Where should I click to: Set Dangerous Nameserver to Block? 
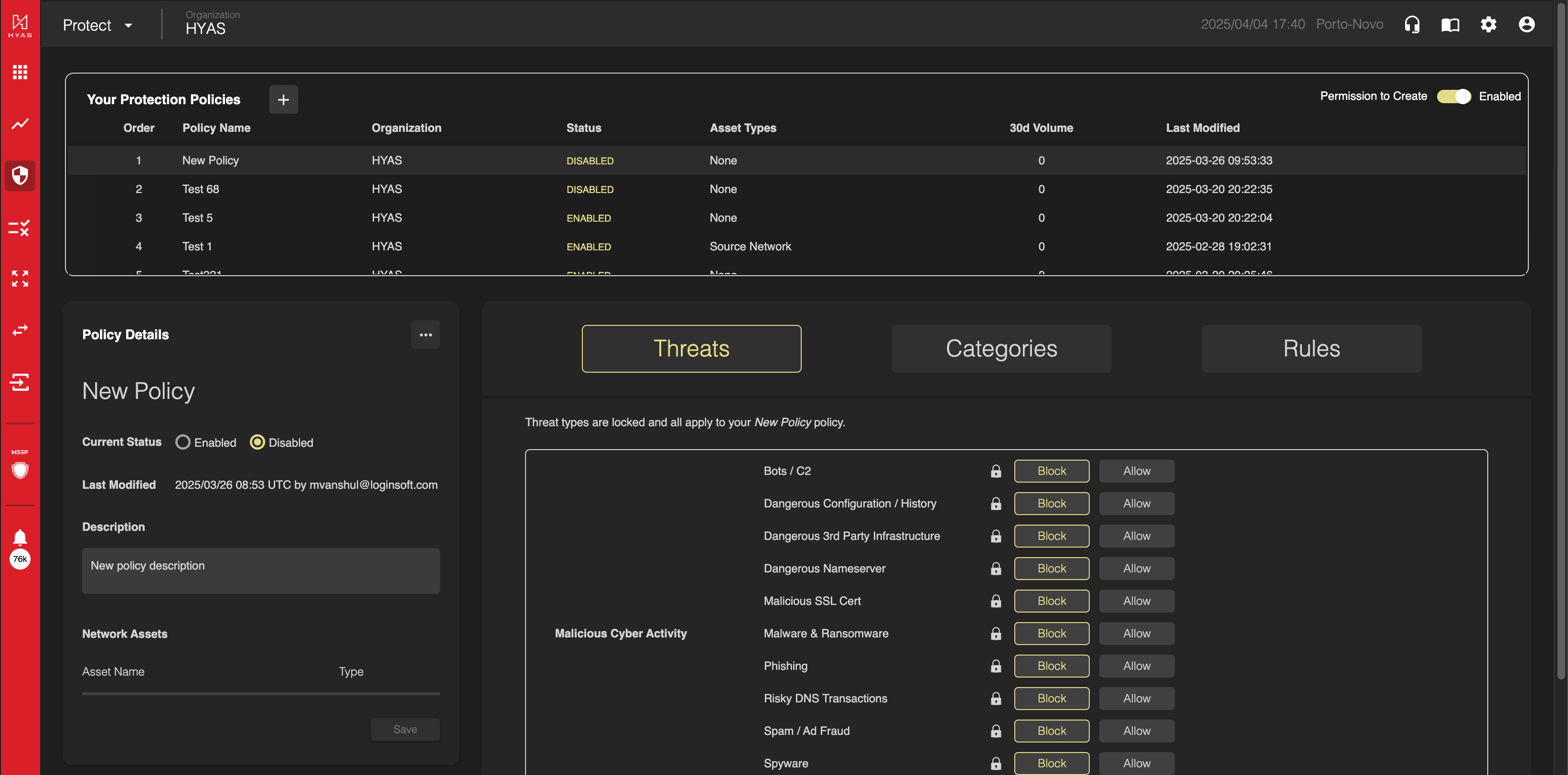(1051, 568)
